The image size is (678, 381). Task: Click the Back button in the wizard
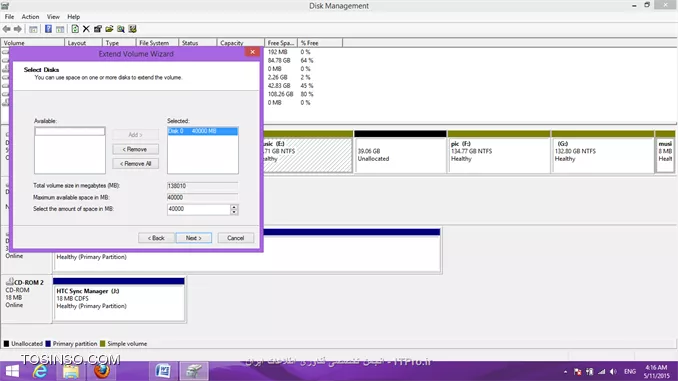(x=156, y=238)
